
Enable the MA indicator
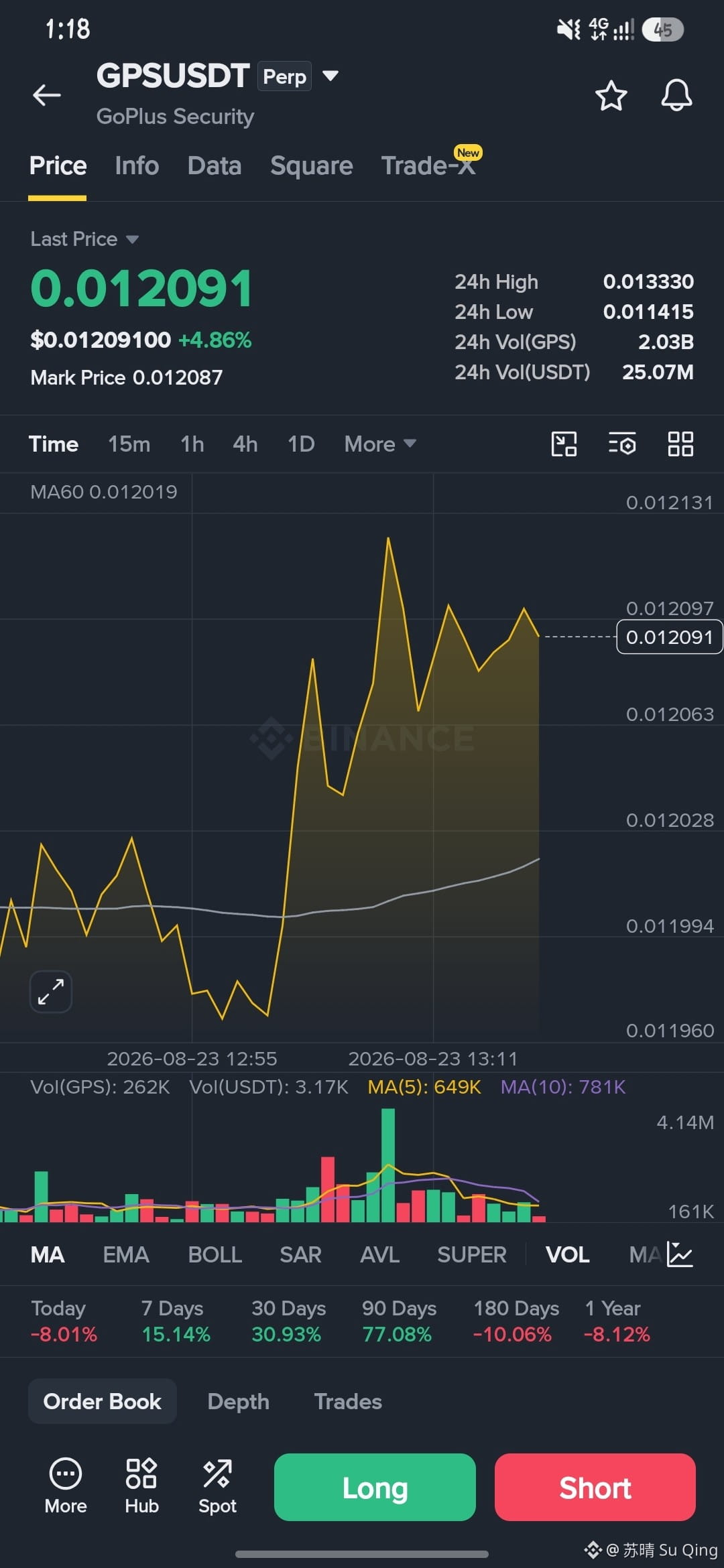point(48,1254)
